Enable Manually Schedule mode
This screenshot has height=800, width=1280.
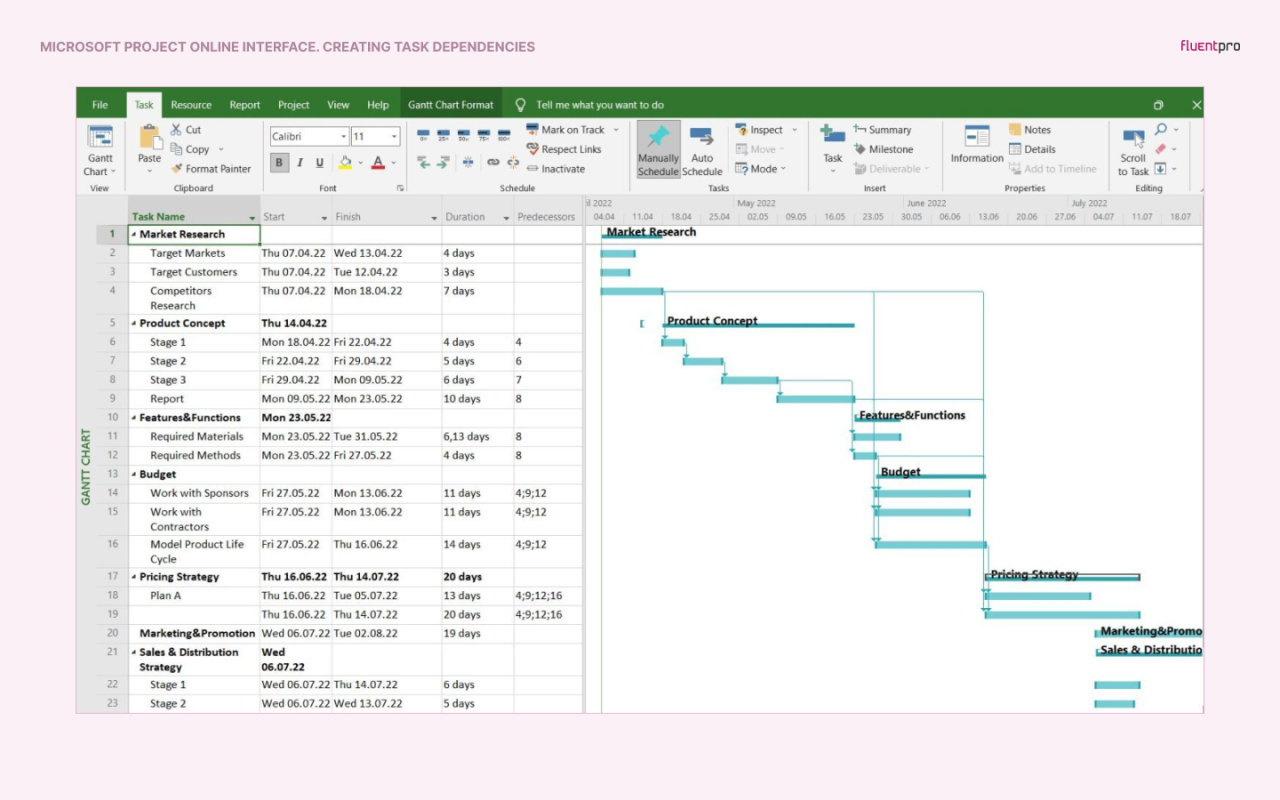[658, 148]
